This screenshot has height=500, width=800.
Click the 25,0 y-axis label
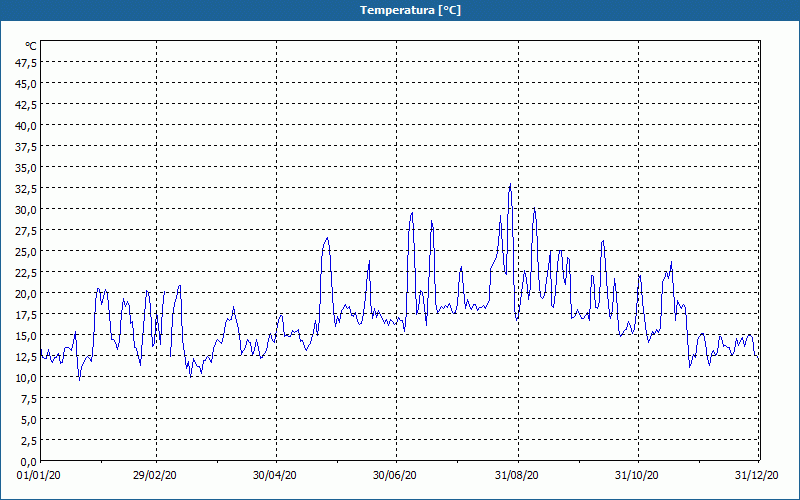click(27, 252)
